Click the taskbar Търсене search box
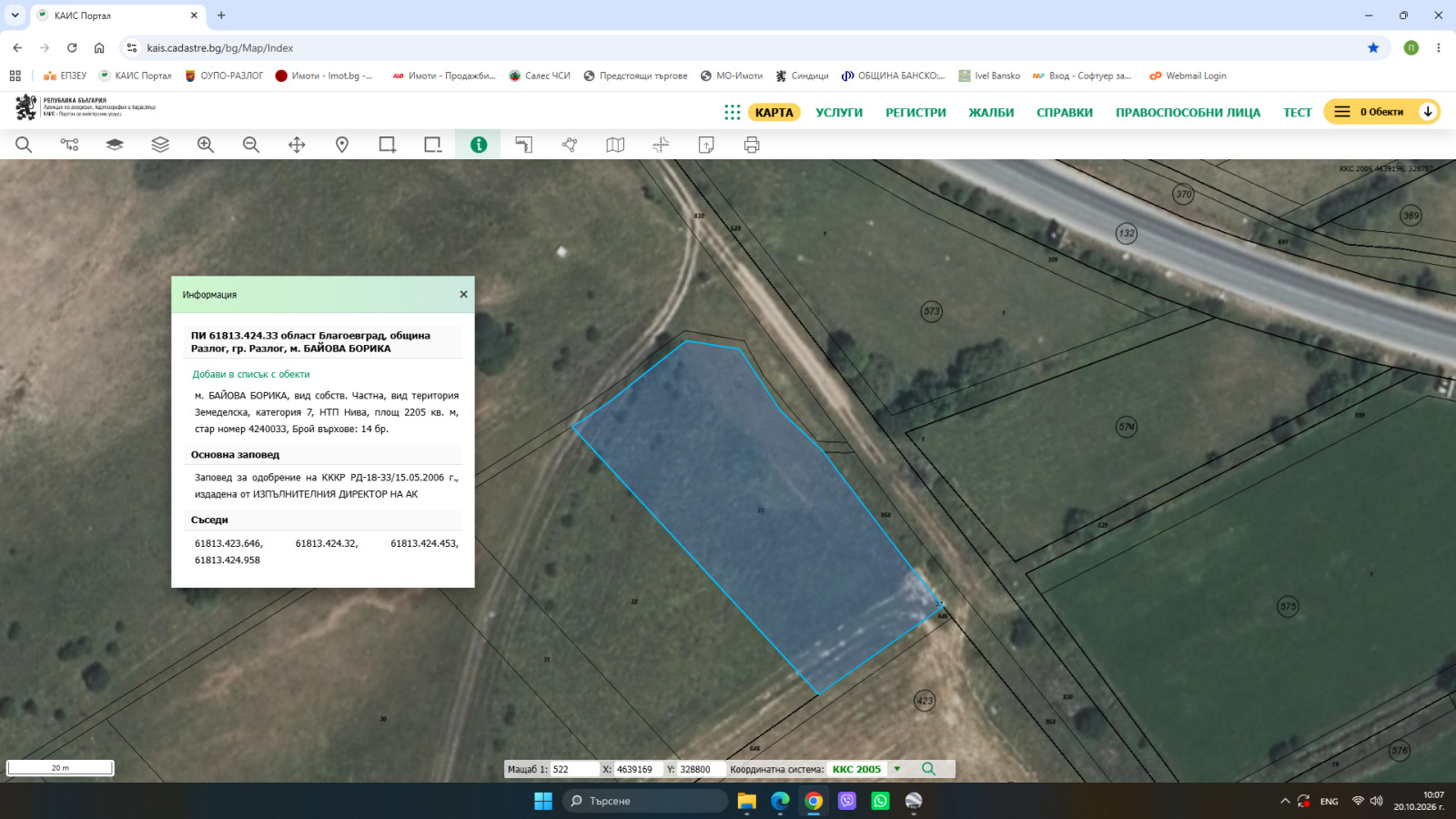The image size is (1456, 819). (x=644, y=801)
